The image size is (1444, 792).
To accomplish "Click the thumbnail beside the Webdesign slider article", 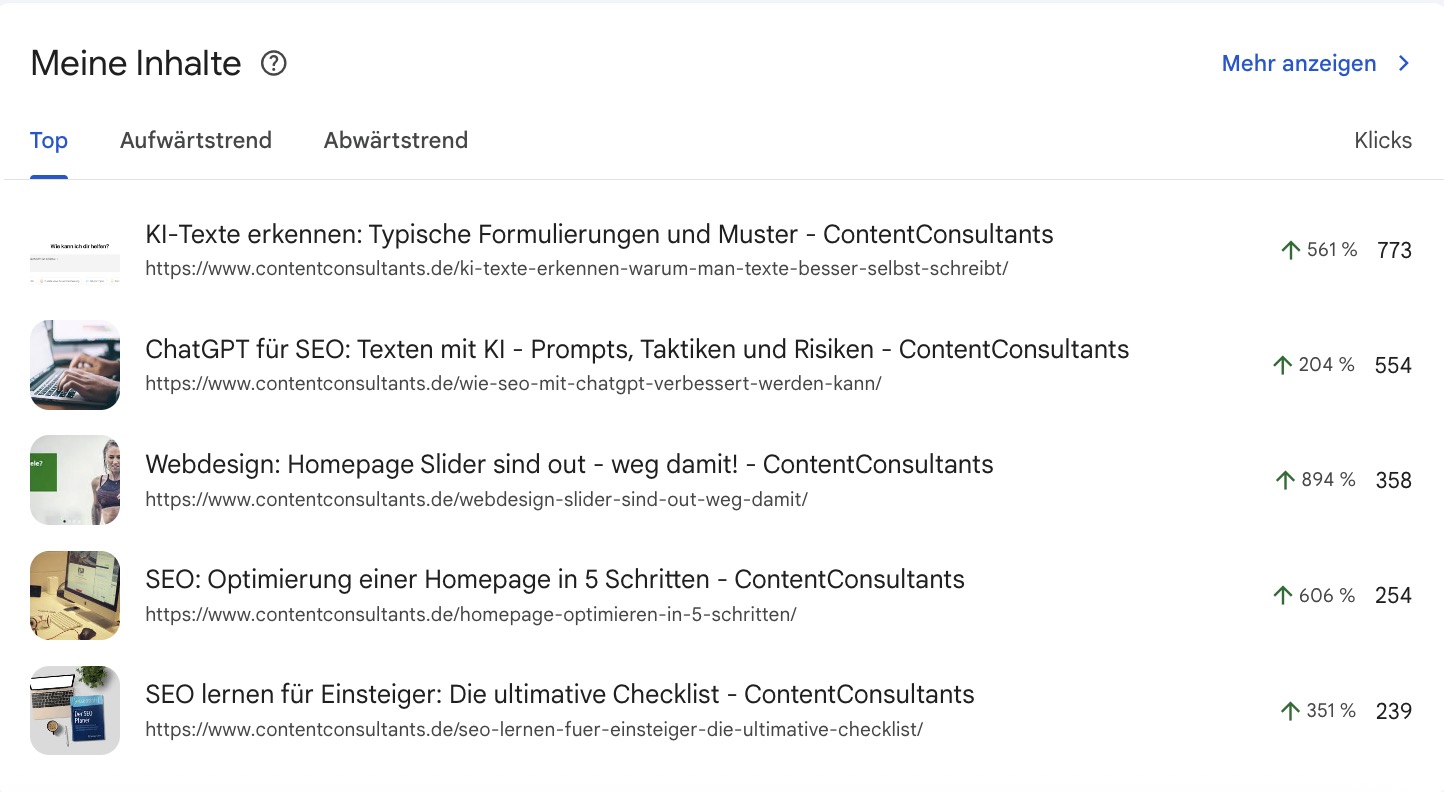I will (74, 480).
